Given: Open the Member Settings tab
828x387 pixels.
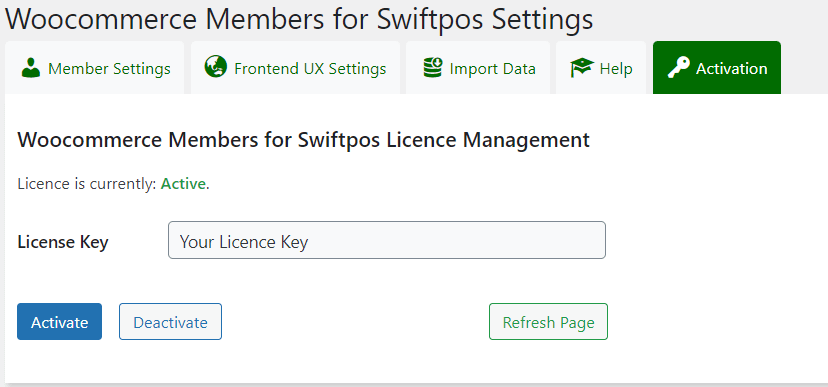Looking at the screenshot, I should [95, 68].
